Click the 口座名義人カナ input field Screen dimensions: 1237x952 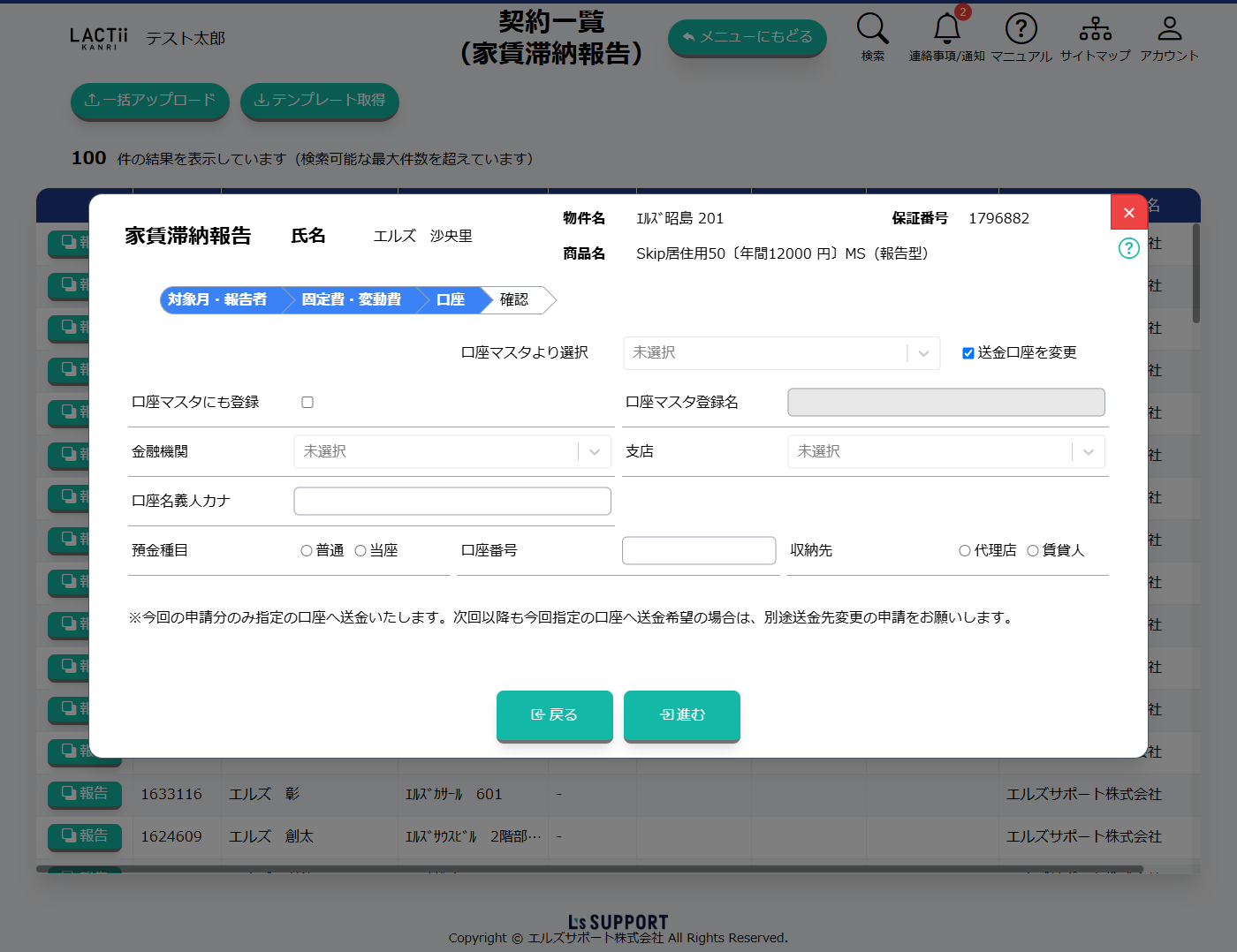(452, 502)
